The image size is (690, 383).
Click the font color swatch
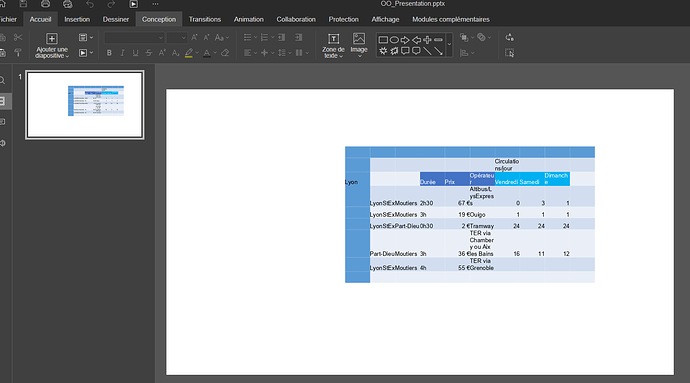[x=206, y=53]
